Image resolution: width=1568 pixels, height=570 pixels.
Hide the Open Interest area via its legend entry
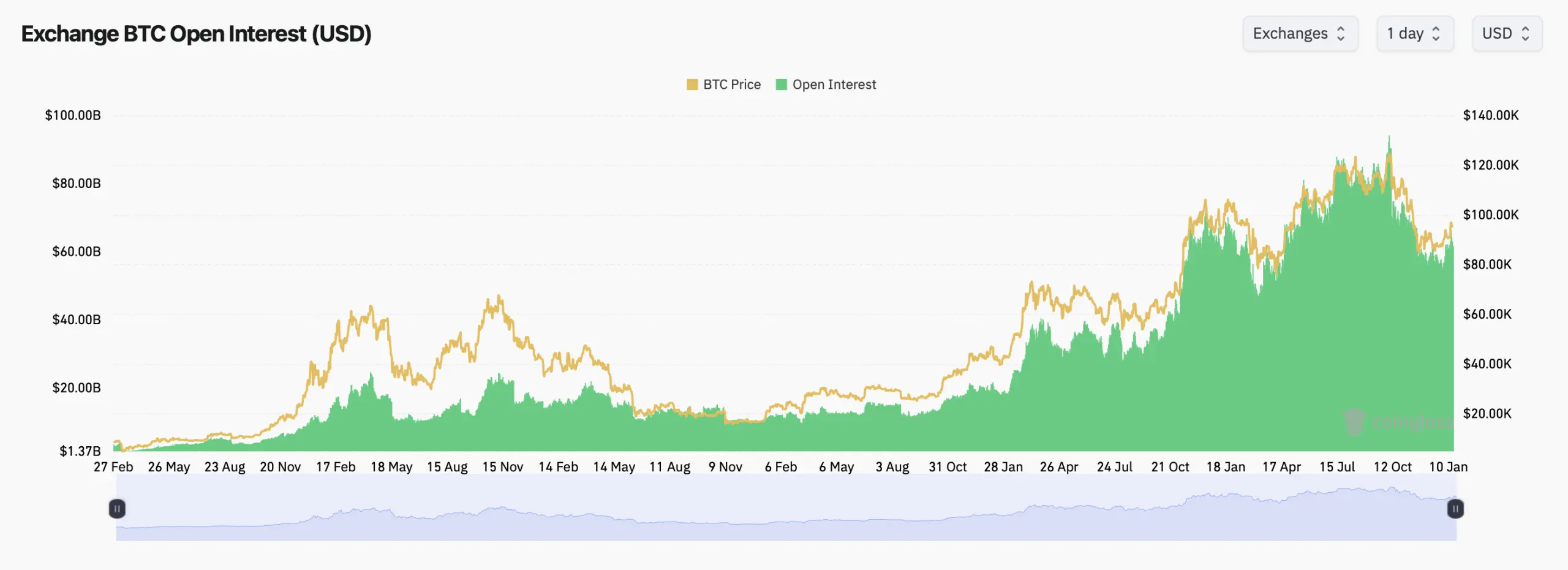pyautogui.click(x=826, y=84)
